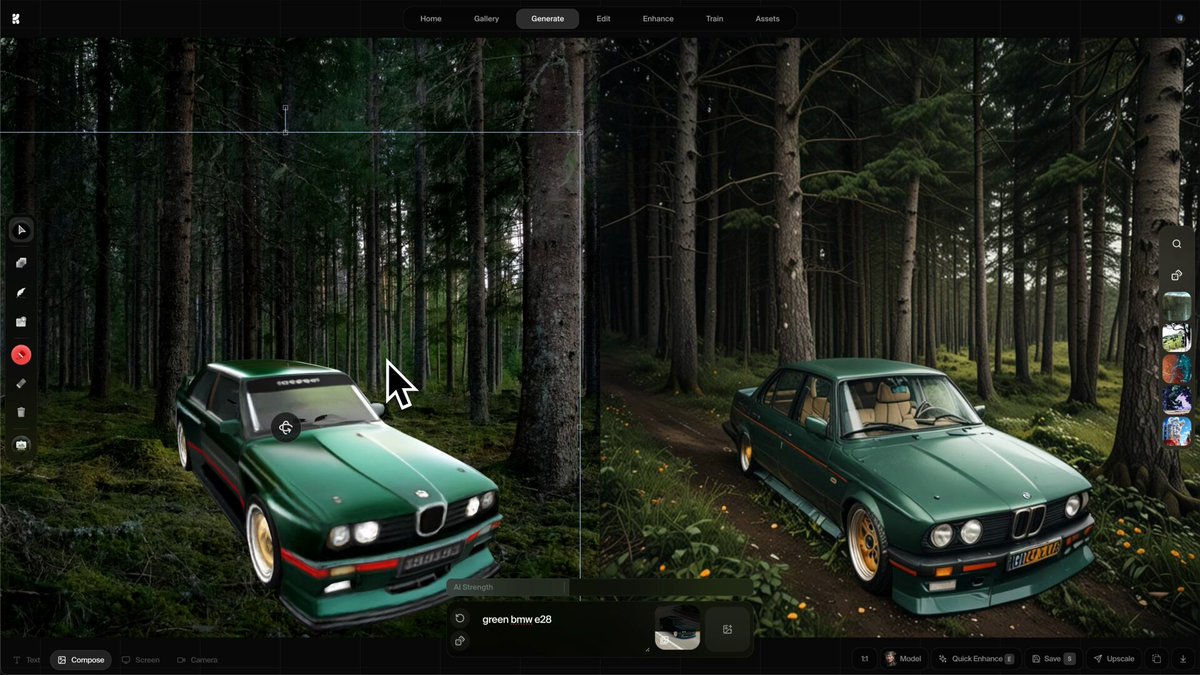
Task: Click the generated car output image
Action: click(899, 337)
